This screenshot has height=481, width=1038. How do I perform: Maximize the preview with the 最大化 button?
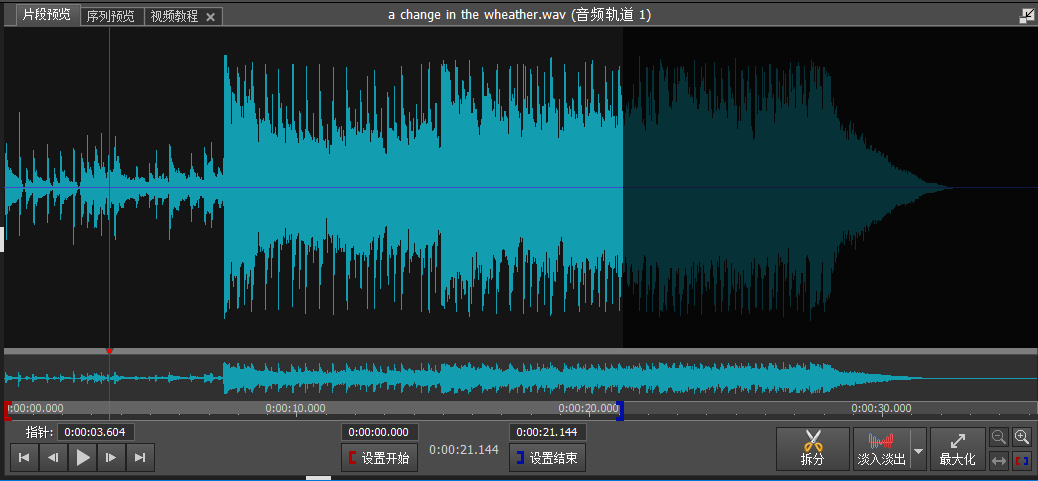[x=958, y=449]
